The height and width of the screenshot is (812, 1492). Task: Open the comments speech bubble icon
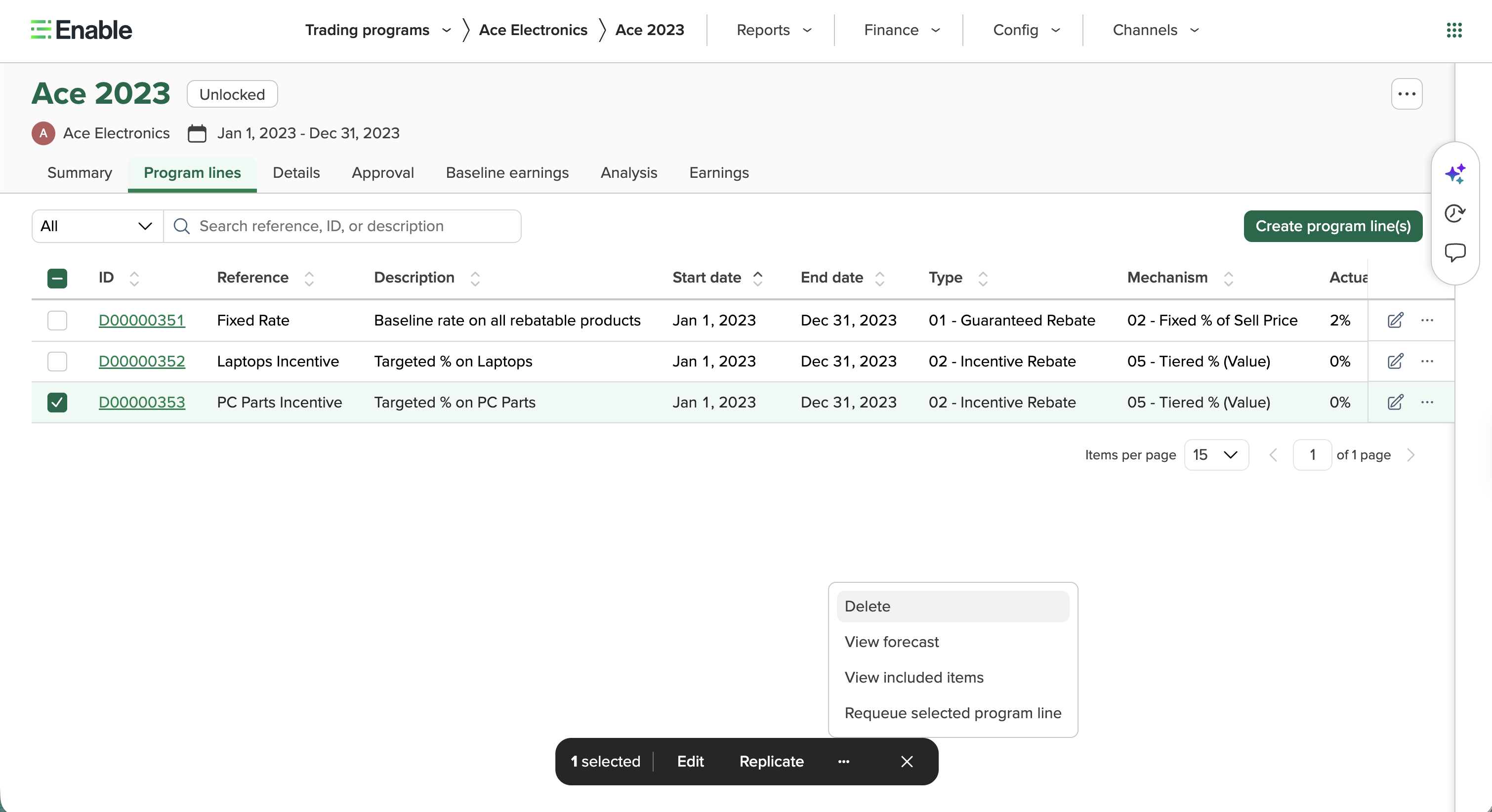click(1455, 252)
